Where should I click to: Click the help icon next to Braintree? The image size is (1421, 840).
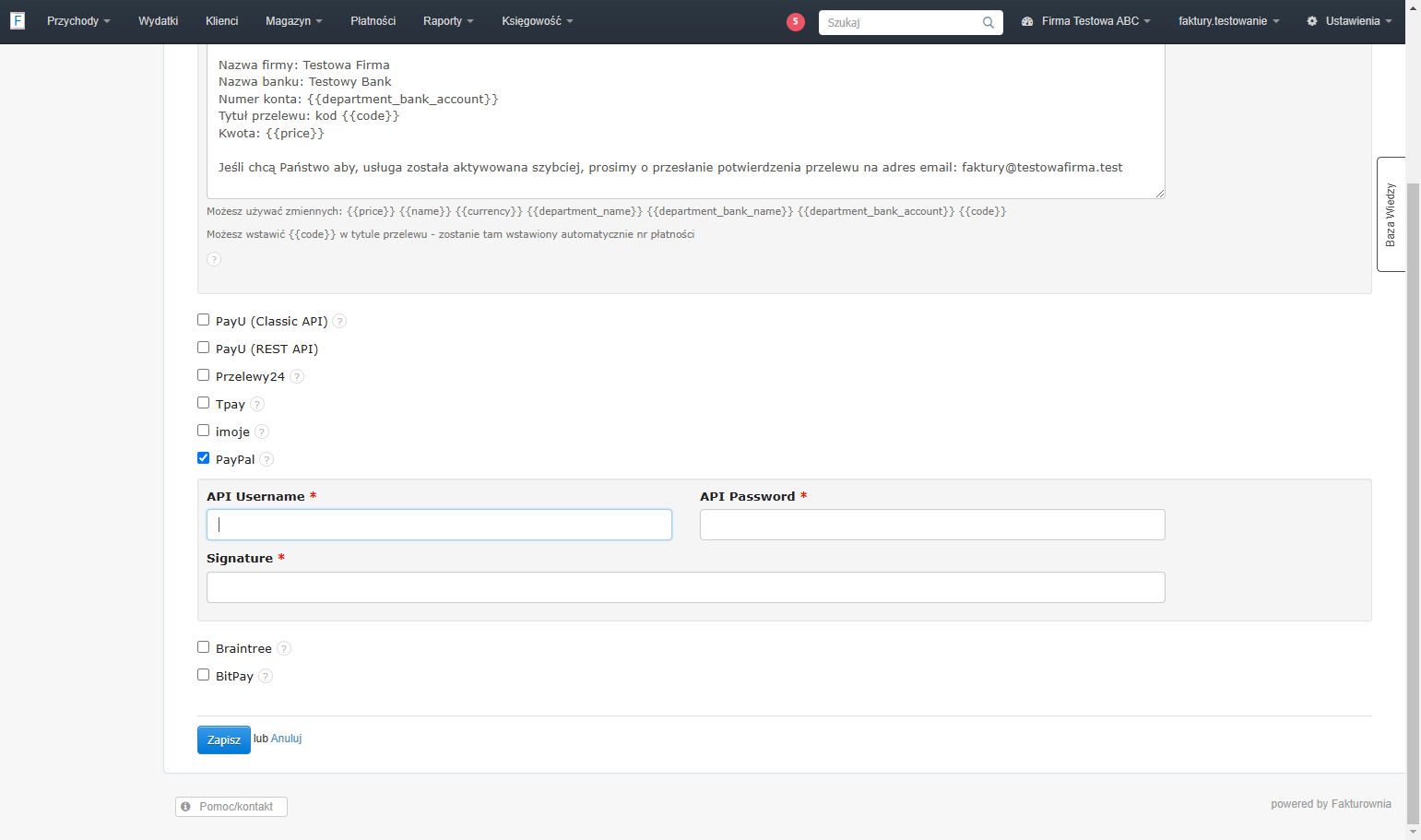(x=284, y=648)
